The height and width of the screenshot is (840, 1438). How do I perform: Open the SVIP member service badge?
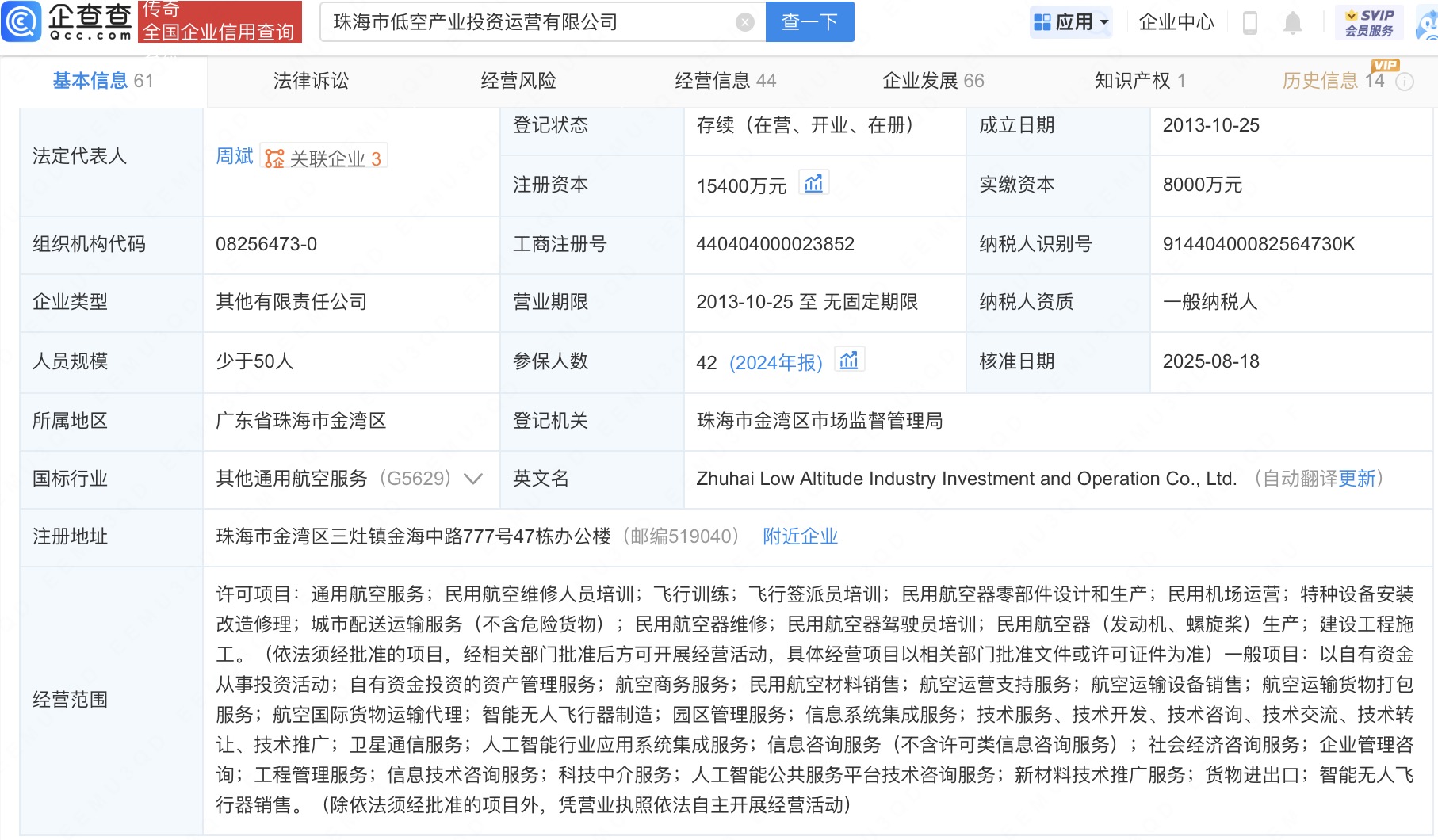pos(1369,22)
